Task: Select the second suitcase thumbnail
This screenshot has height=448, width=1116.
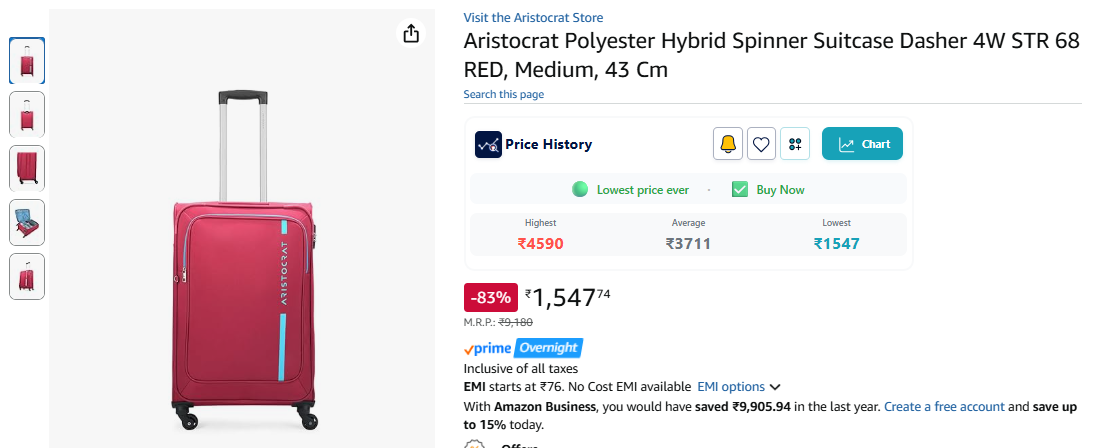Action: point(27,114)
